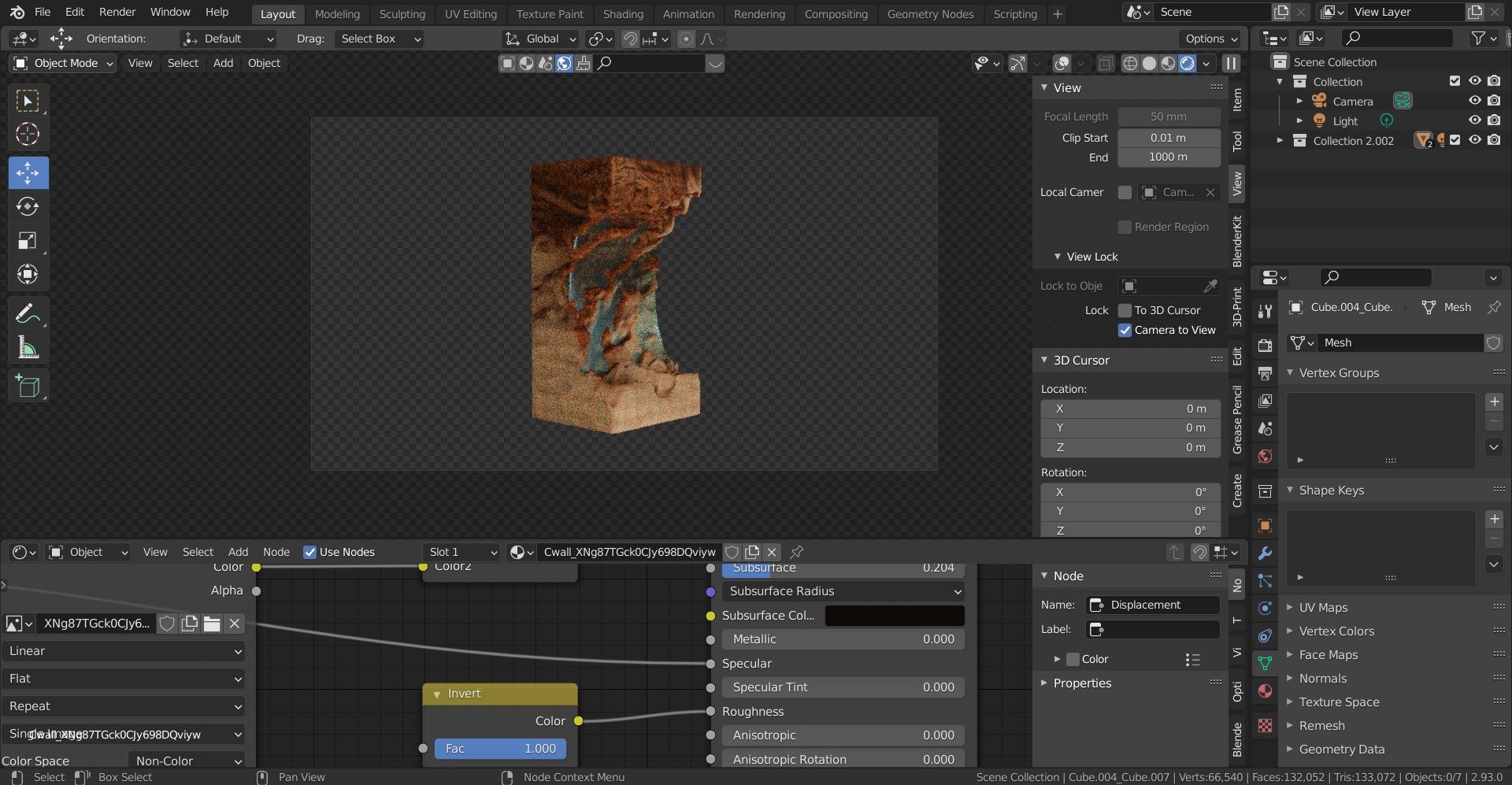This screenshot has width=1512, height=785.
Task: Open the Material properties tab icon
Action: tap(1265, 691)
